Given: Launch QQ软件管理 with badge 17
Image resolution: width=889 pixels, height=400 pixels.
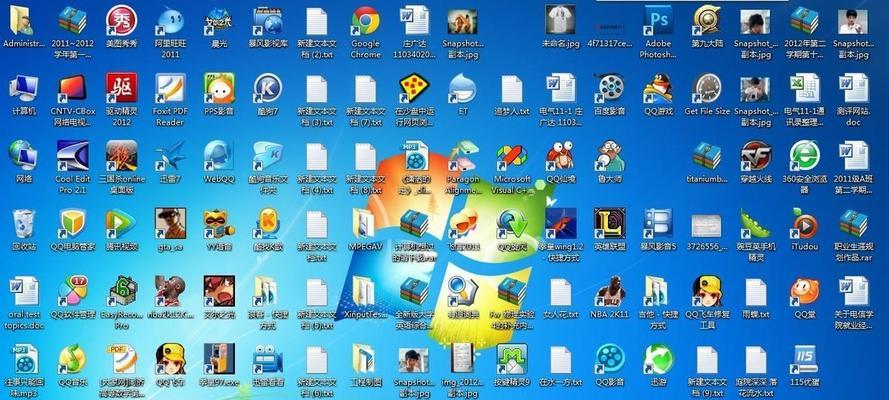Looking at the screenshot, I should click(73, 291).
